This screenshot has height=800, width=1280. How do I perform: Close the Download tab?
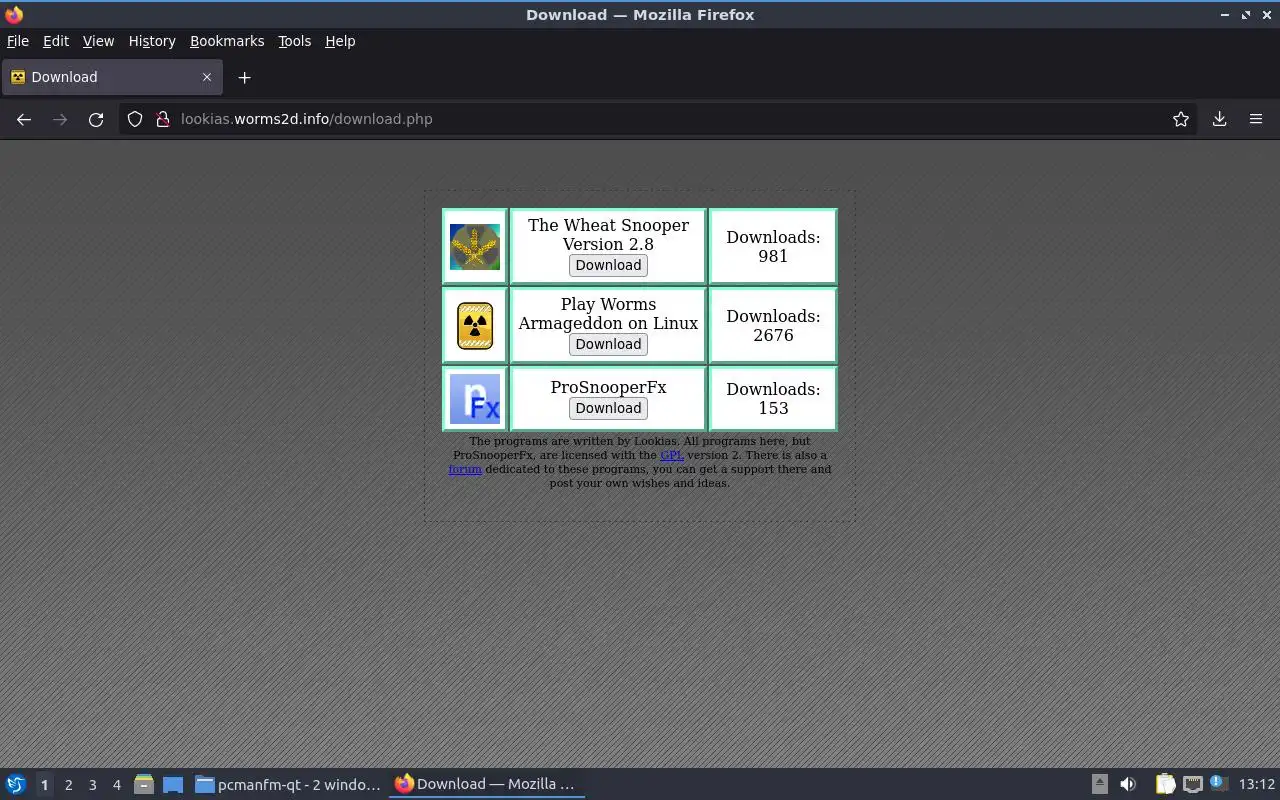[x=207, y=77]
